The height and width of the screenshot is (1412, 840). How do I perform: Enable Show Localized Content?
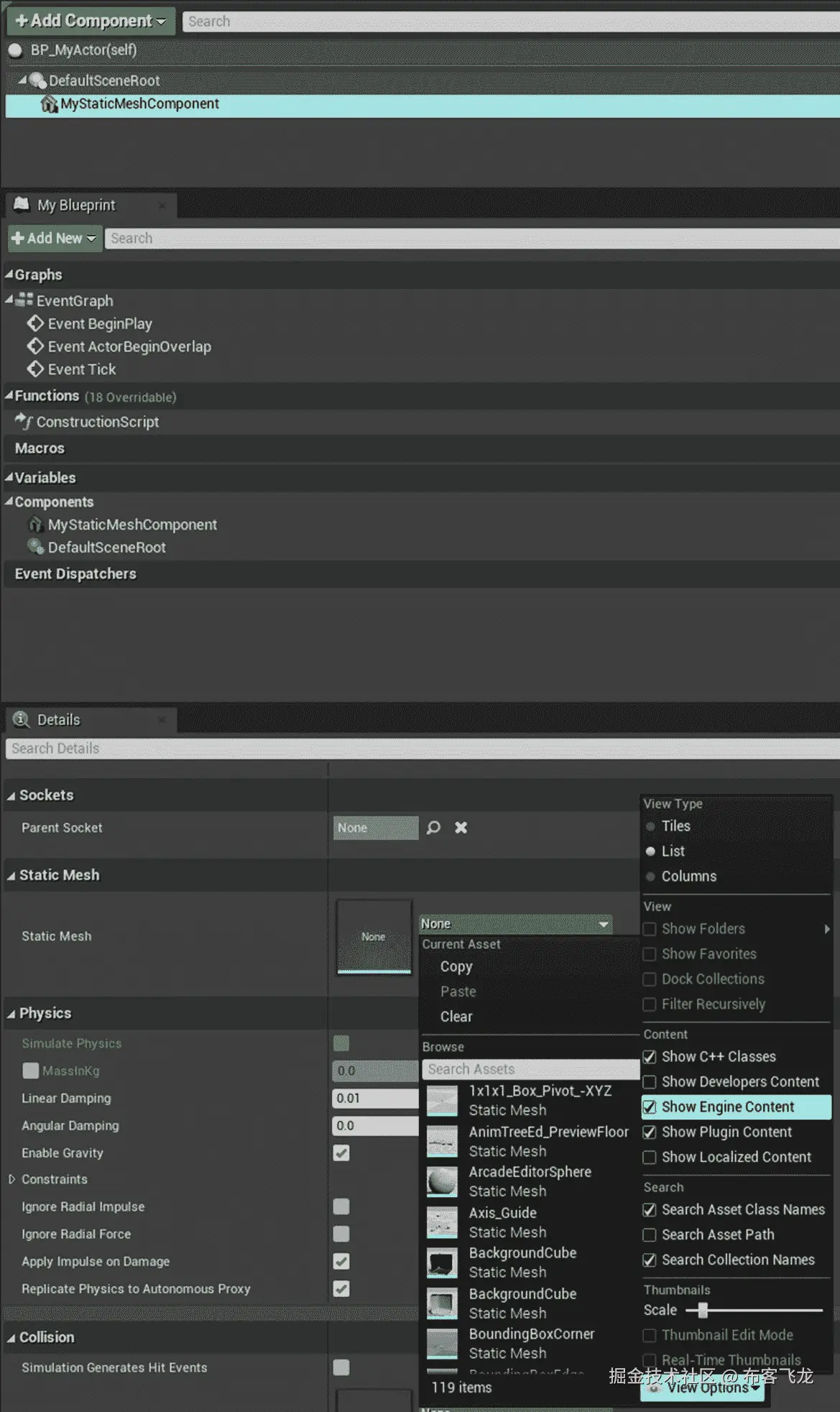click(650, 1158)
